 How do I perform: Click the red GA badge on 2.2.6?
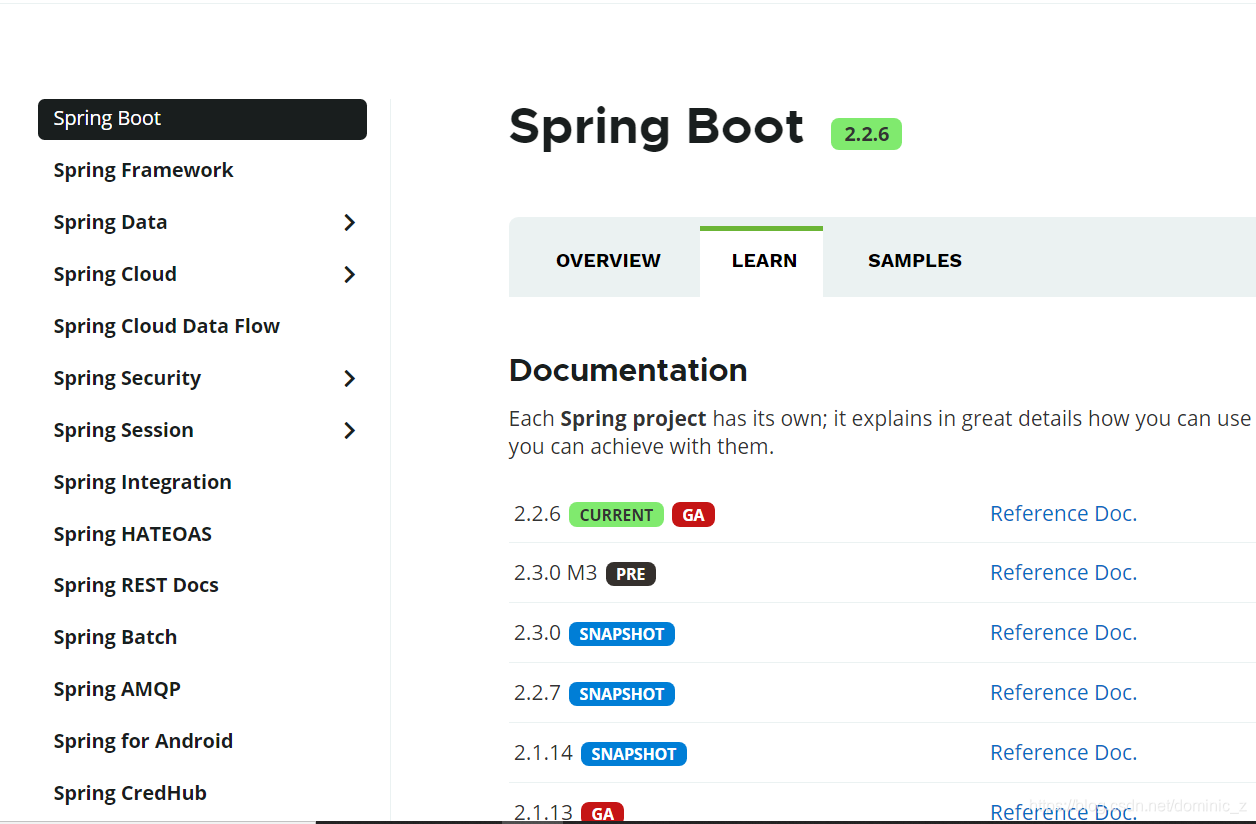[693, 515]
